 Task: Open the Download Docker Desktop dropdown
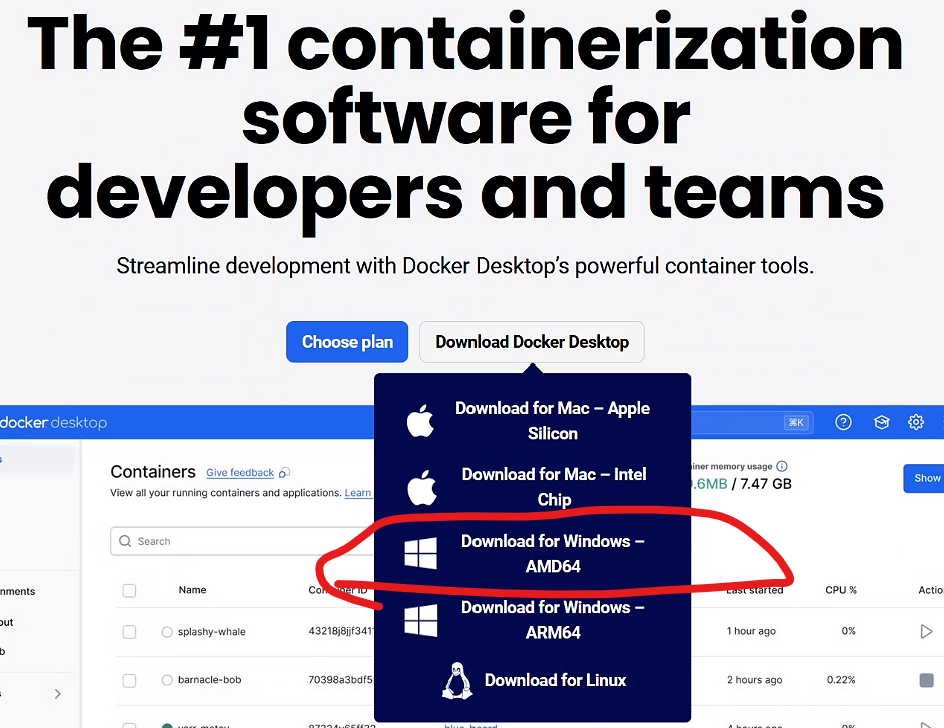[x=532, y=342]
